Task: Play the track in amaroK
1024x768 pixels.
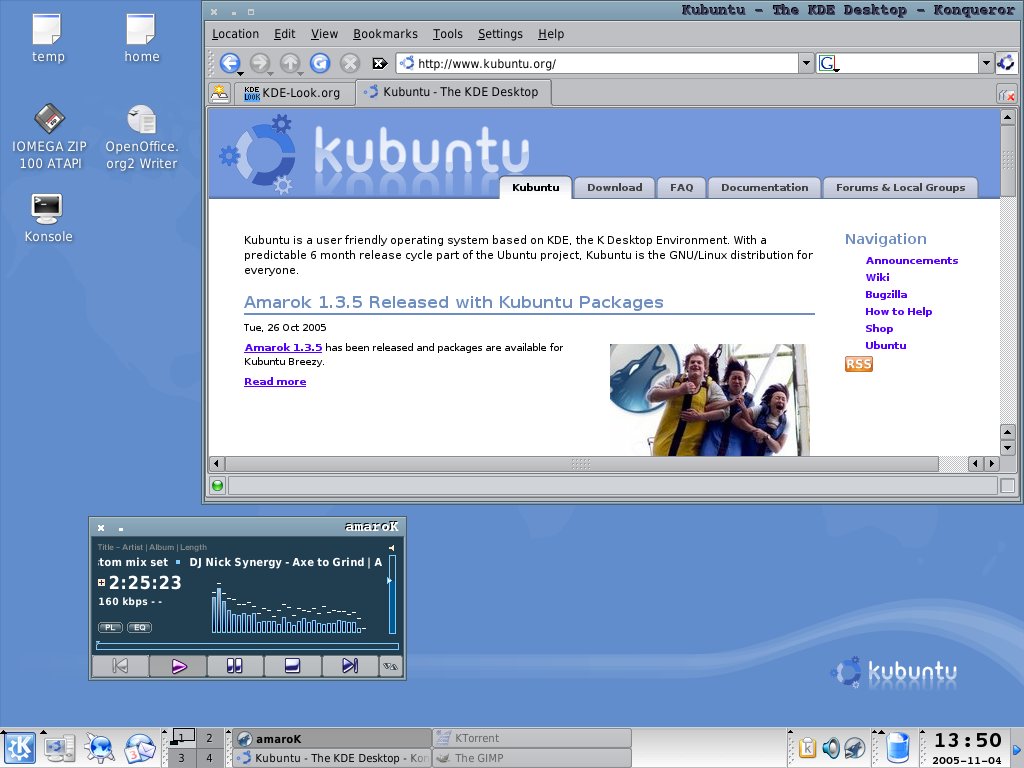Action: (178, 666)
